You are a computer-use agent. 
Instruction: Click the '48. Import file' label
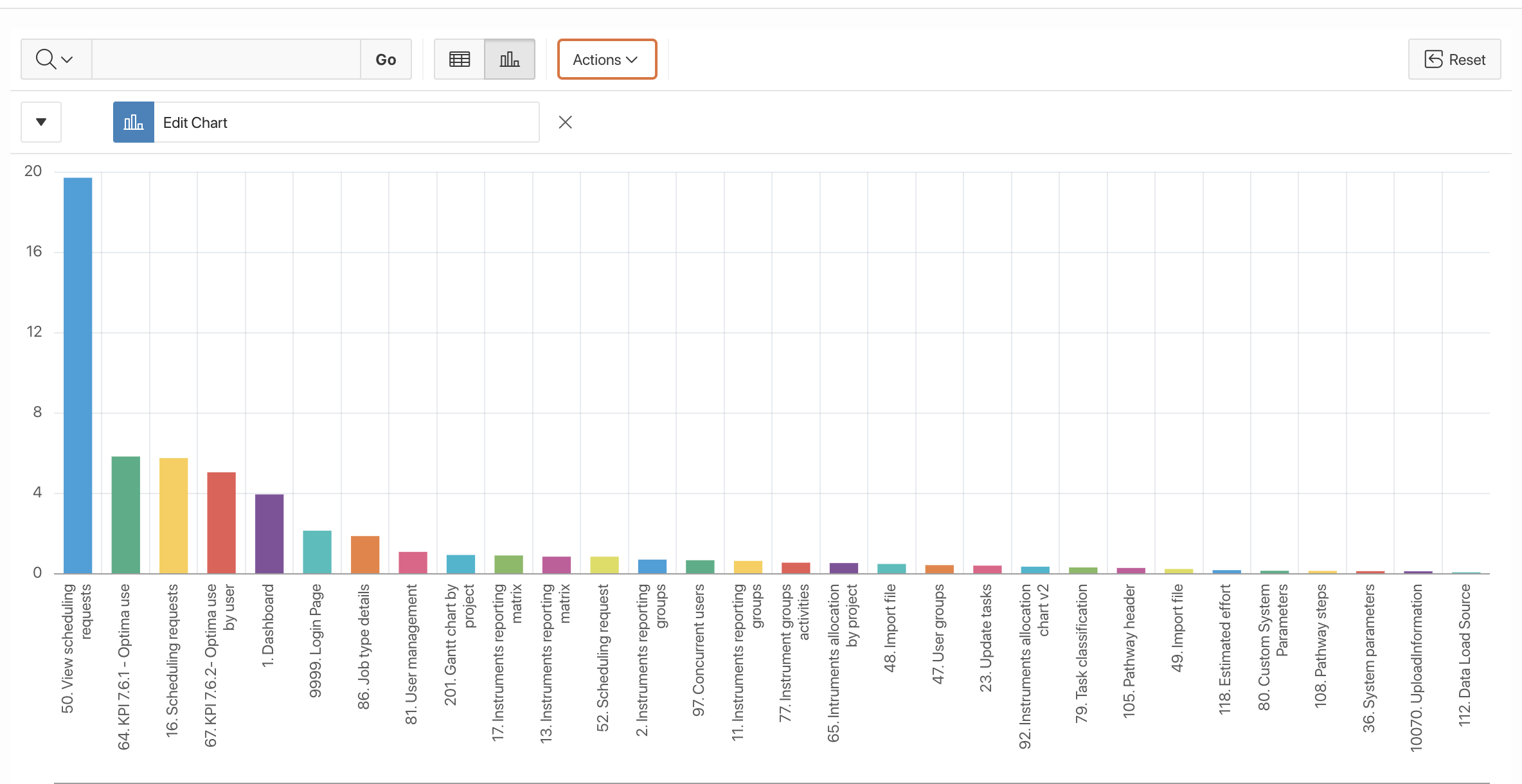point(890,628)
